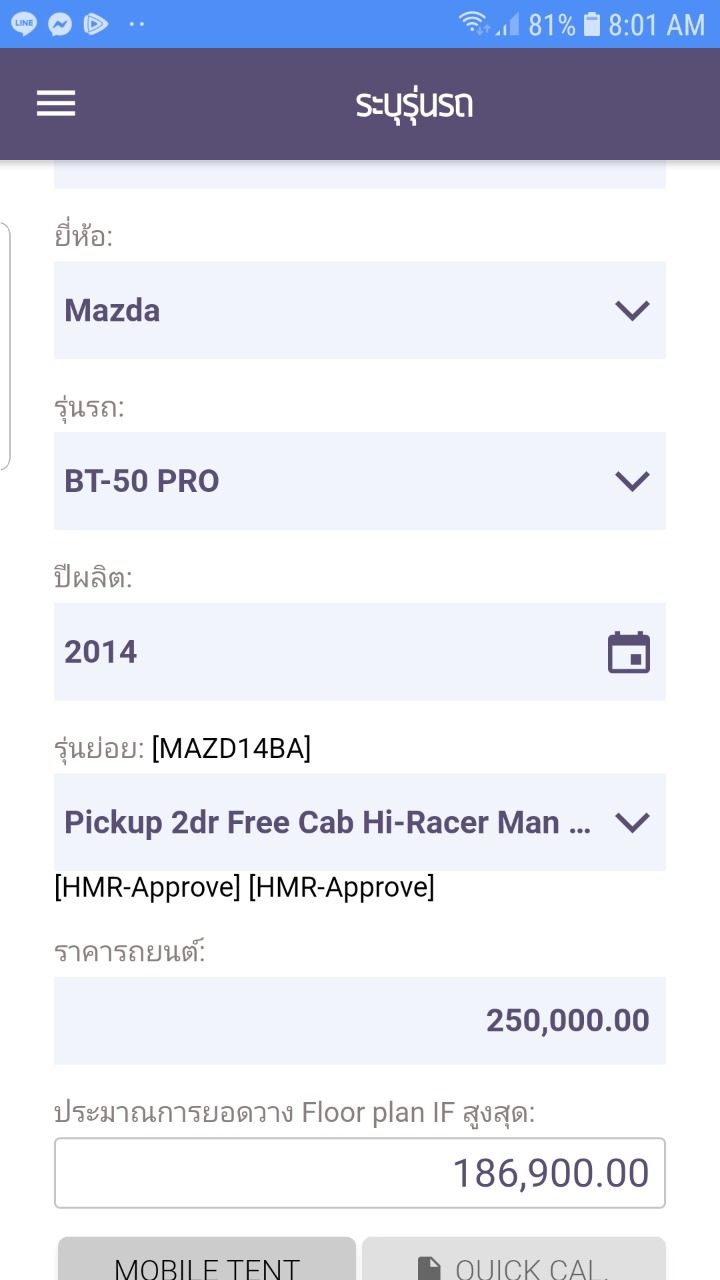Tap the Wi-Fi signal icon in status bar
The image size is (720, 1280).
point(475,24)
